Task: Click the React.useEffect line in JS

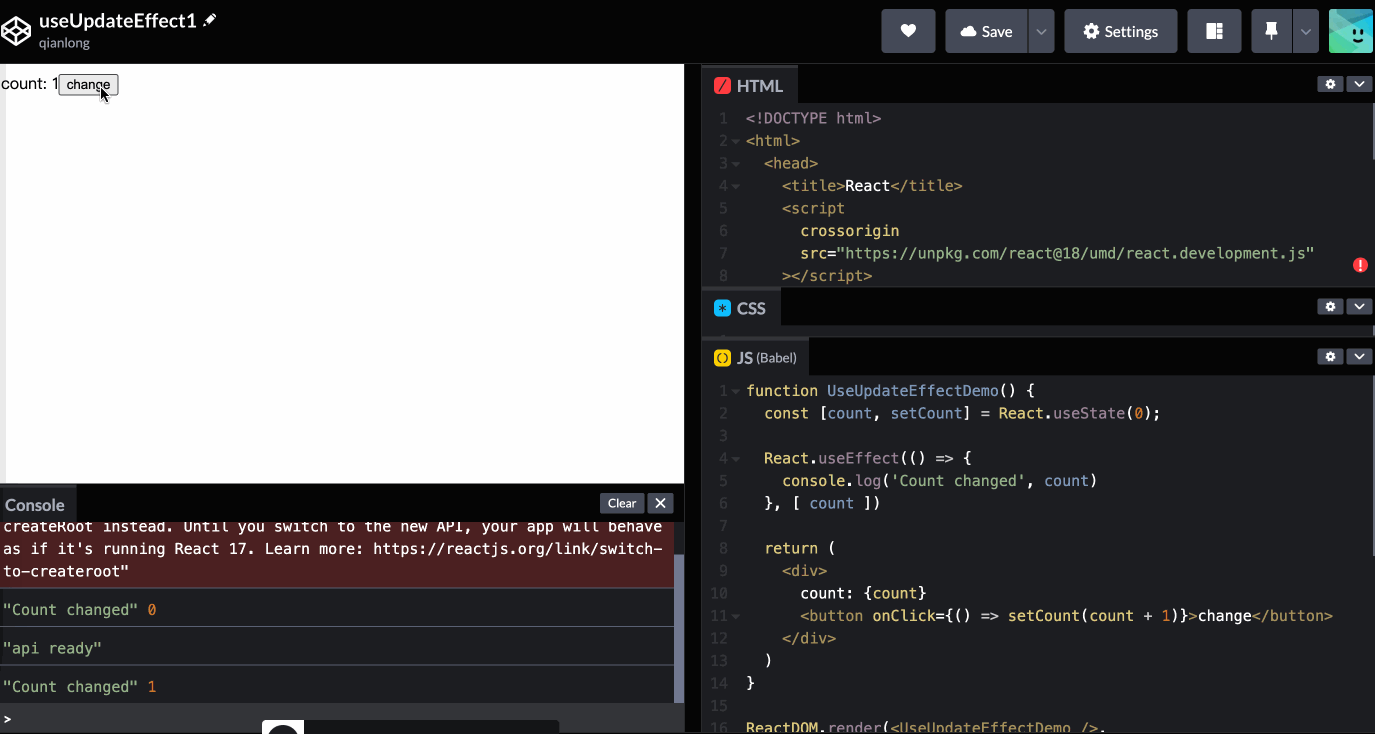Action: [x=868, y=458]
